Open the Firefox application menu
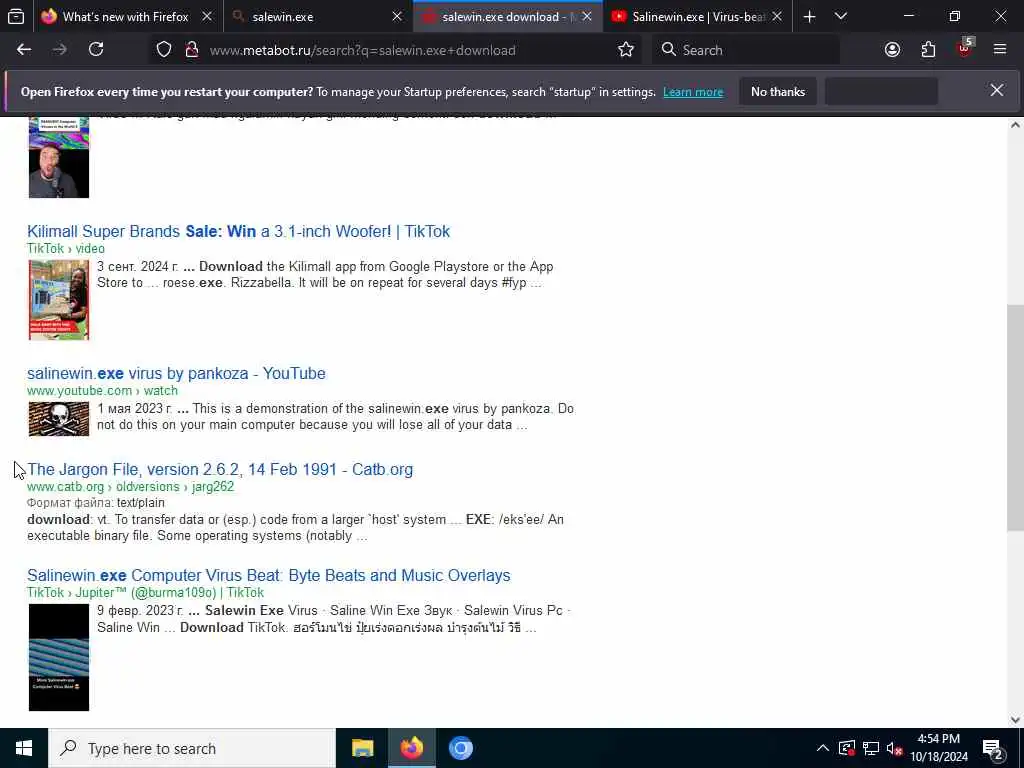The image size is (1024, 768). [x=999, y=50]
